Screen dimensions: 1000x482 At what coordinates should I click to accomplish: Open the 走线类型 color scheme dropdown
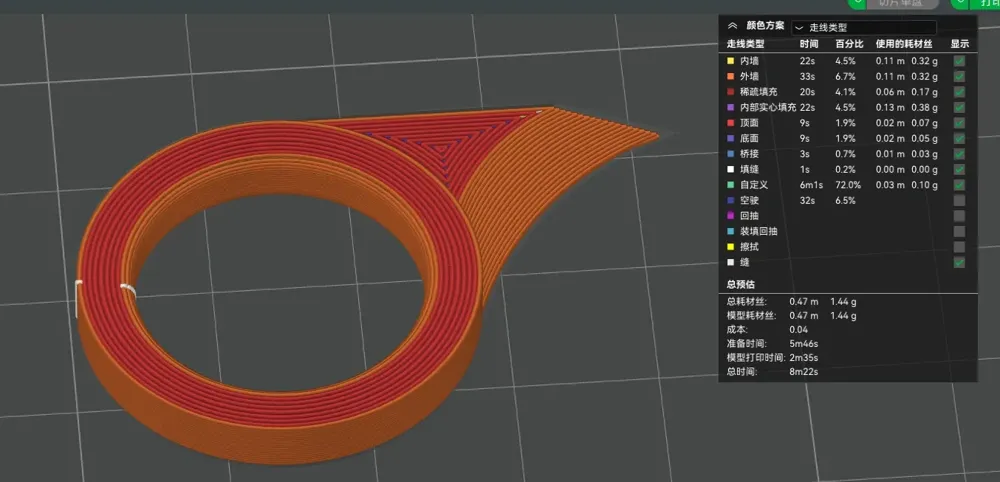click(x=864, y=28)
